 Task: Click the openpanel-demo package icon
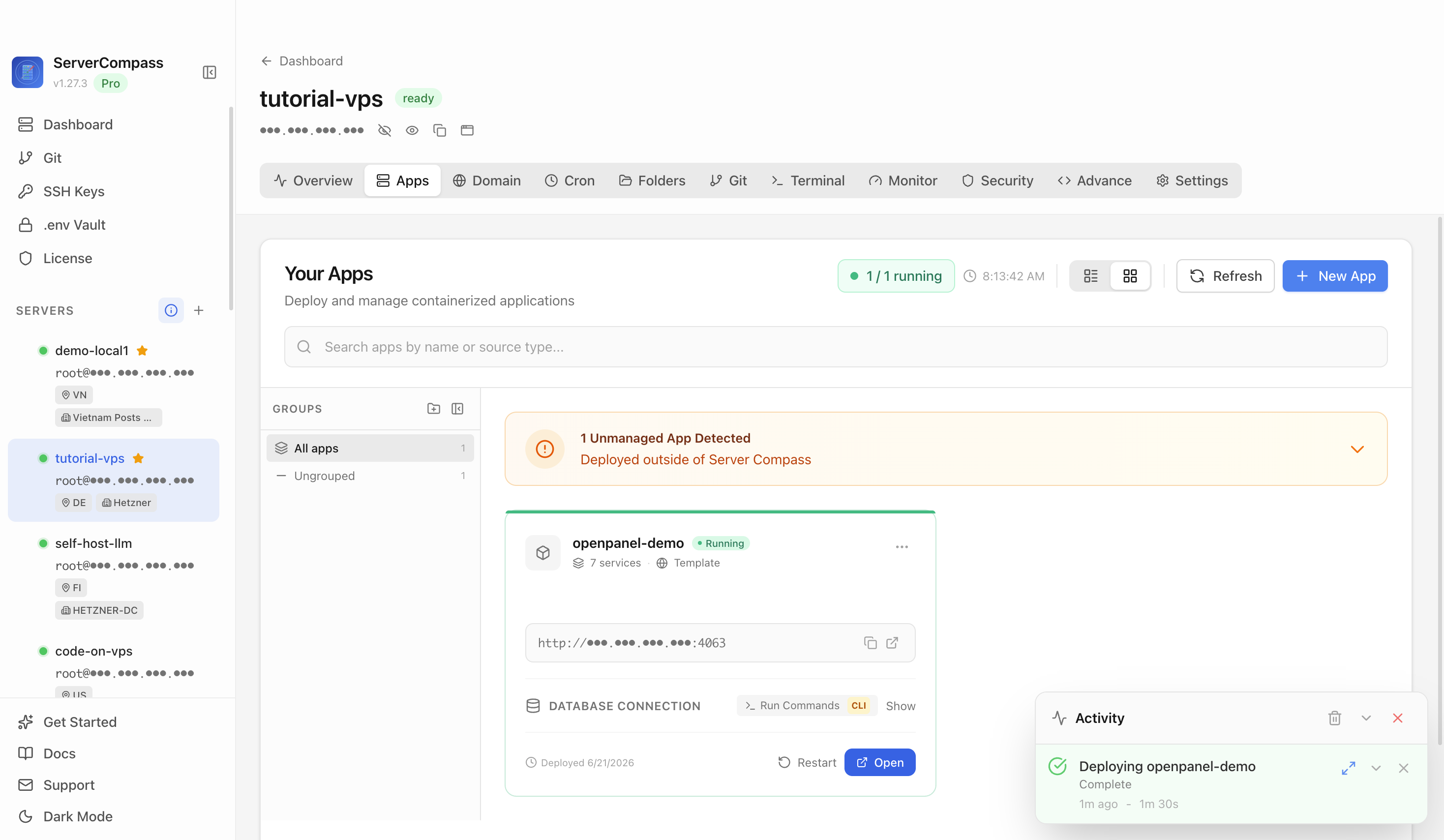(x=542, y=552)
